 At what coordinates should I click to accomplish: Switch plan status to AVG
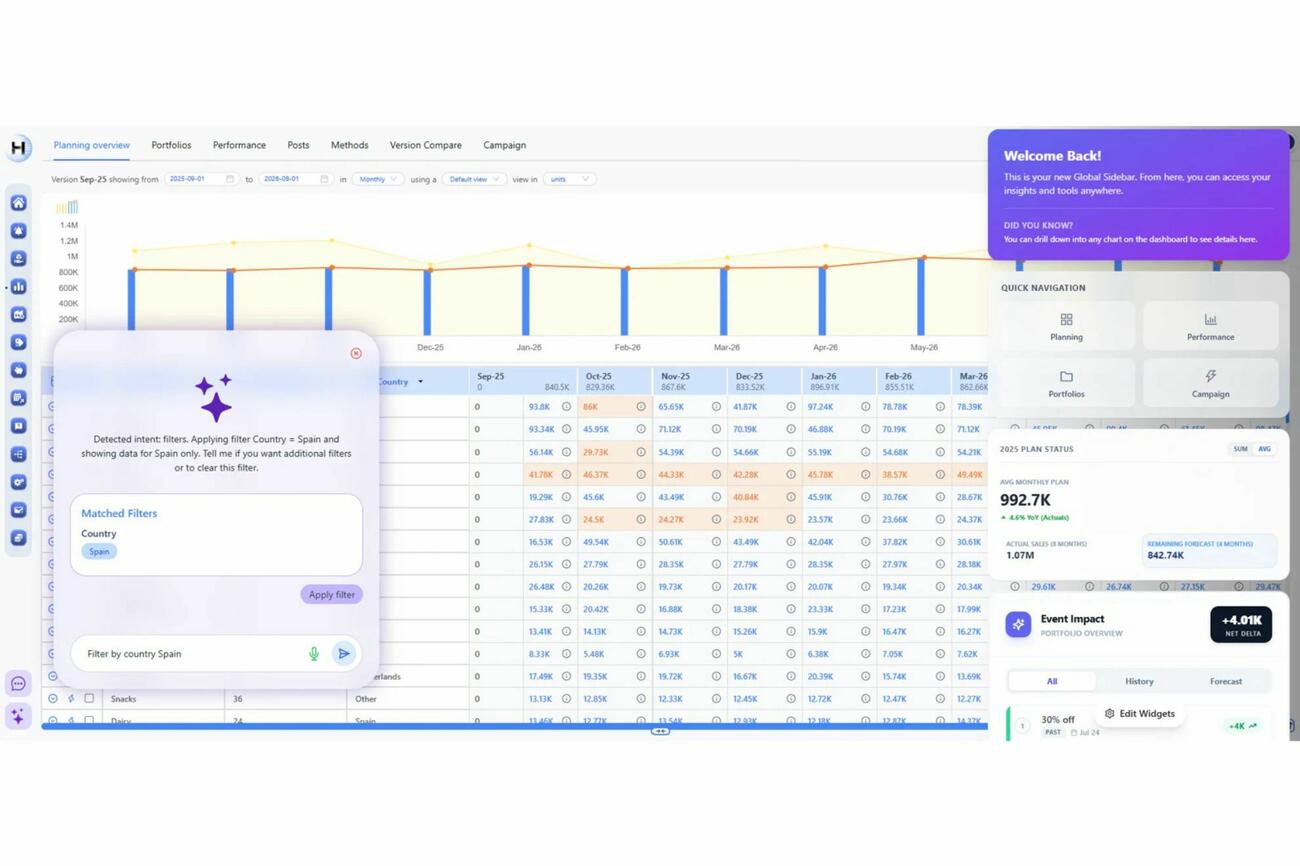click(x=1264, y=449)
